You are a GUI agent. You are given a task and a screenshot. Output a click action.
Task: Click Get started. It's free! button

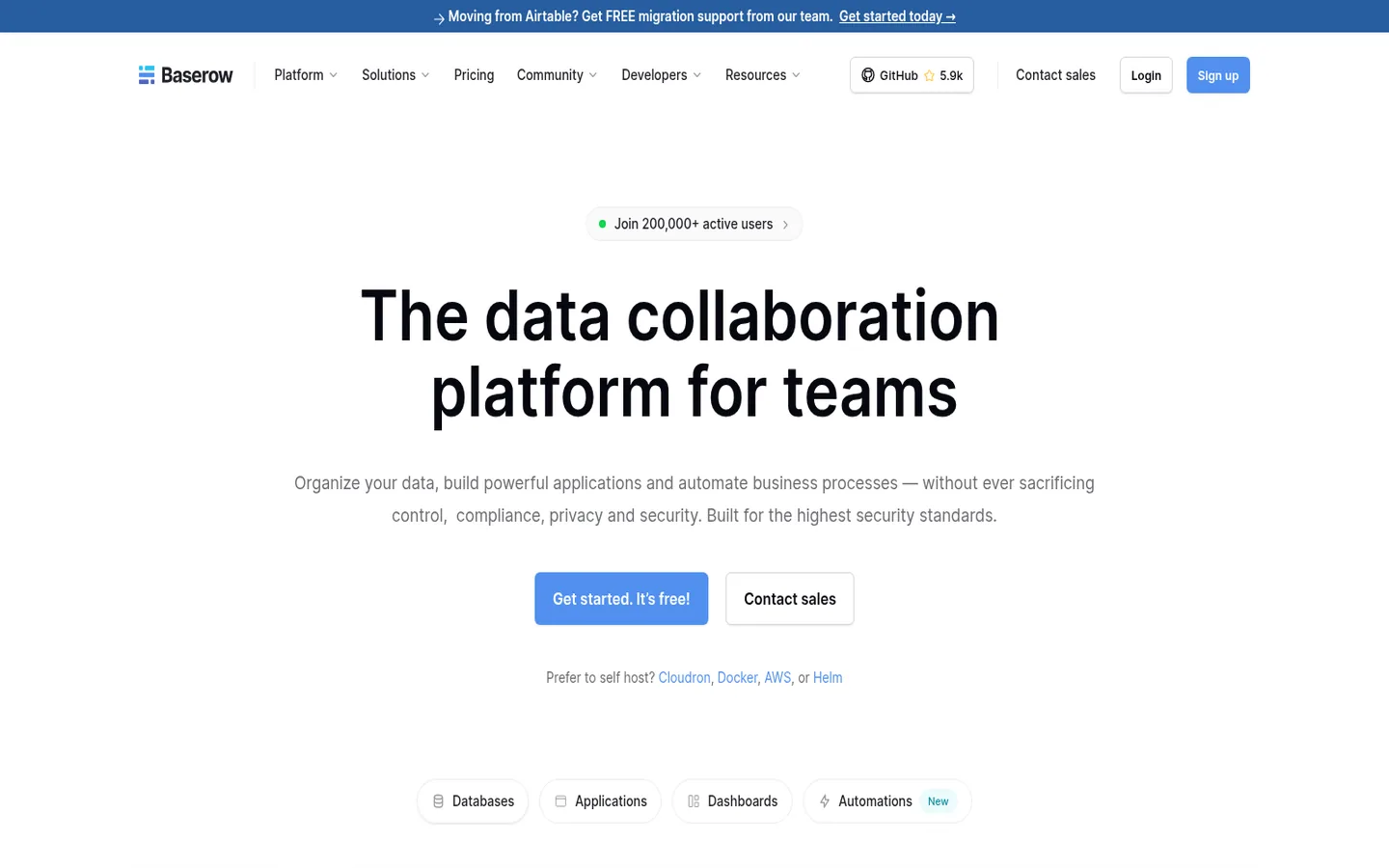click(x=621, y=599)
